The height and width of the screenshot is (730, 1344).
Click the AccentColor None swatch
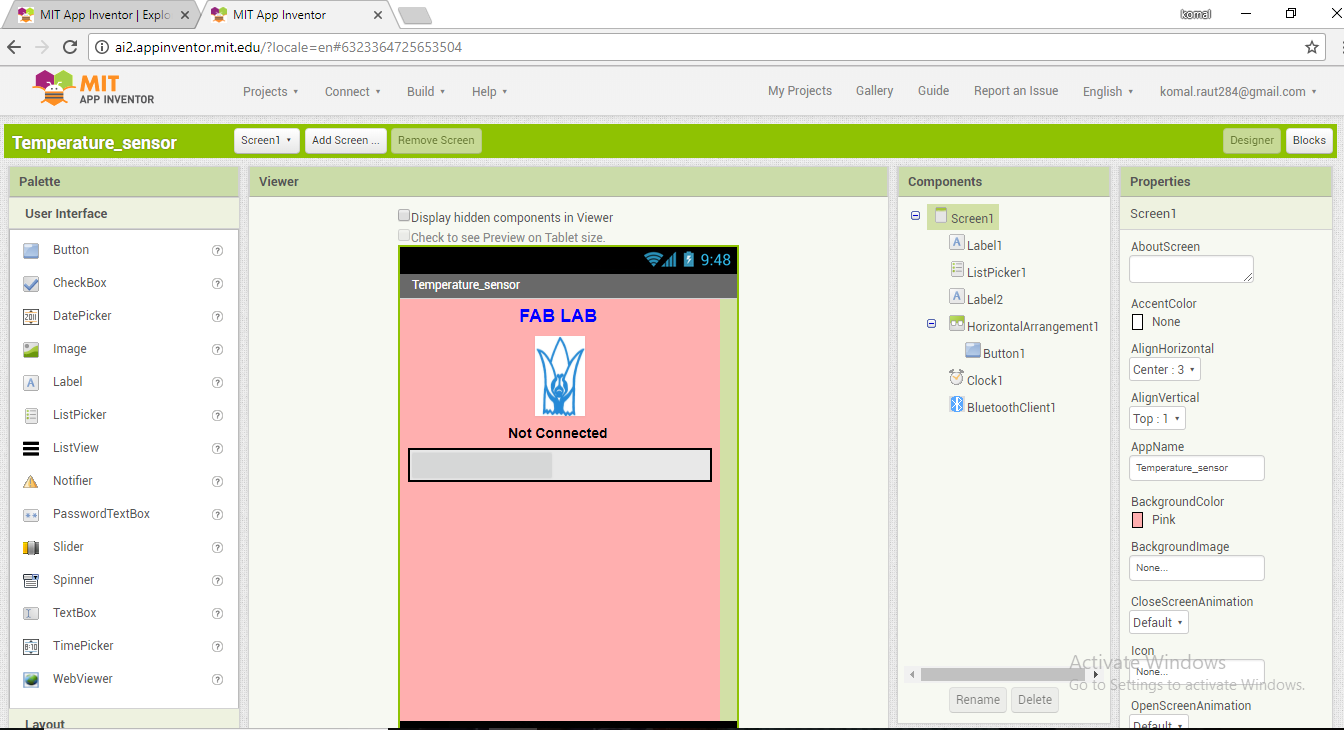click(x=1137, y=322)
